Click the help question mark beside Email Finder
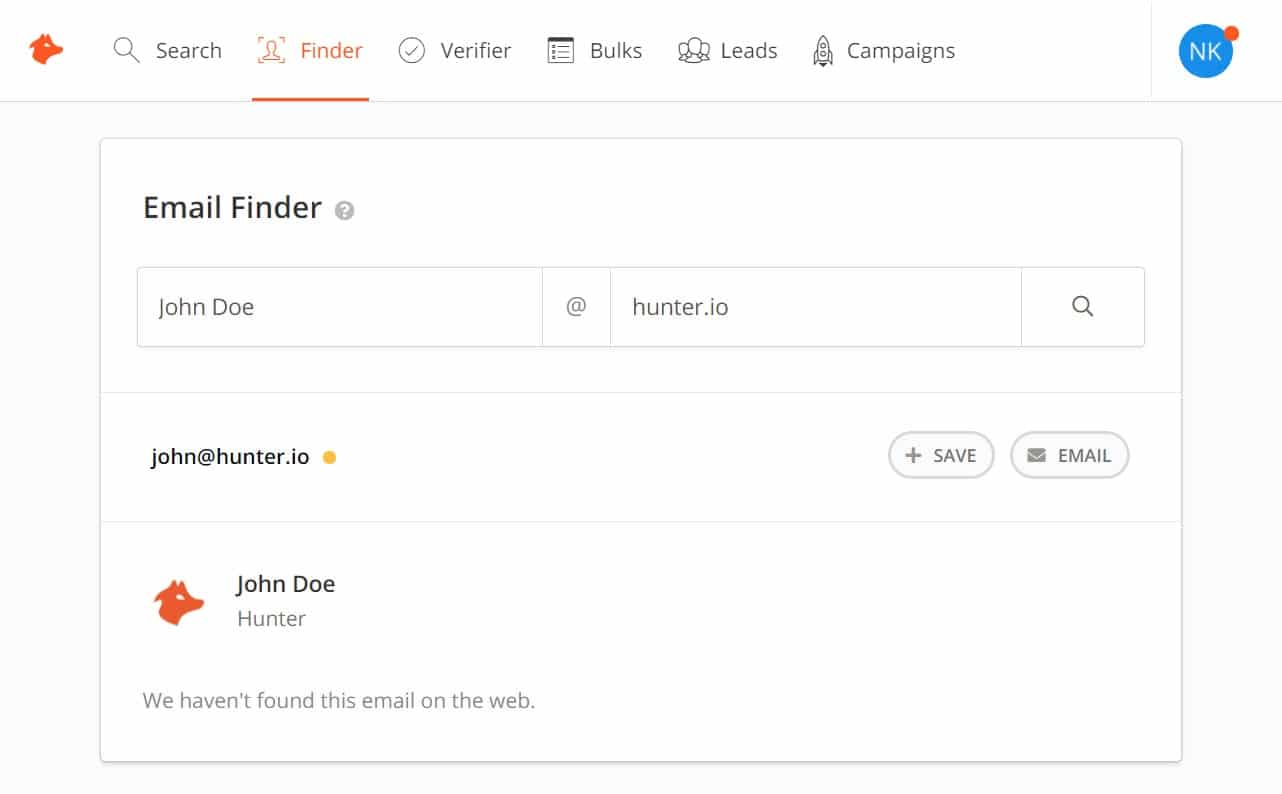Viewport: 1282px width, 794px height. [345, 211]
